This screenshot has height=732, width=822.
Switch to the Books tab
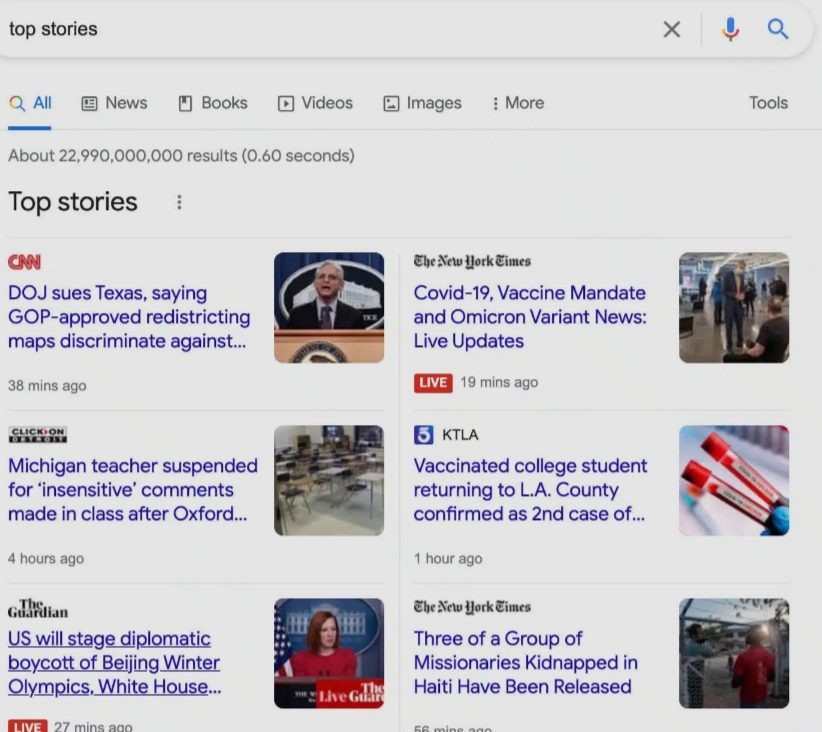tap(212, 103)
